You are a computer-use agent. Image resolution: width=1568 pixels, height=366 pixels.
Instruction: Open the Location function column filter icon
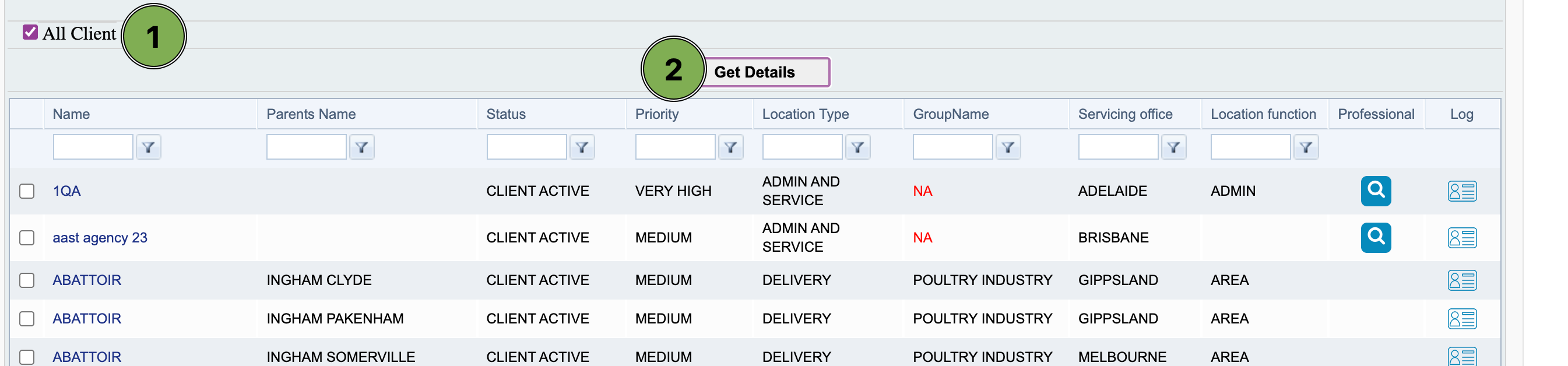[1306, 147]
